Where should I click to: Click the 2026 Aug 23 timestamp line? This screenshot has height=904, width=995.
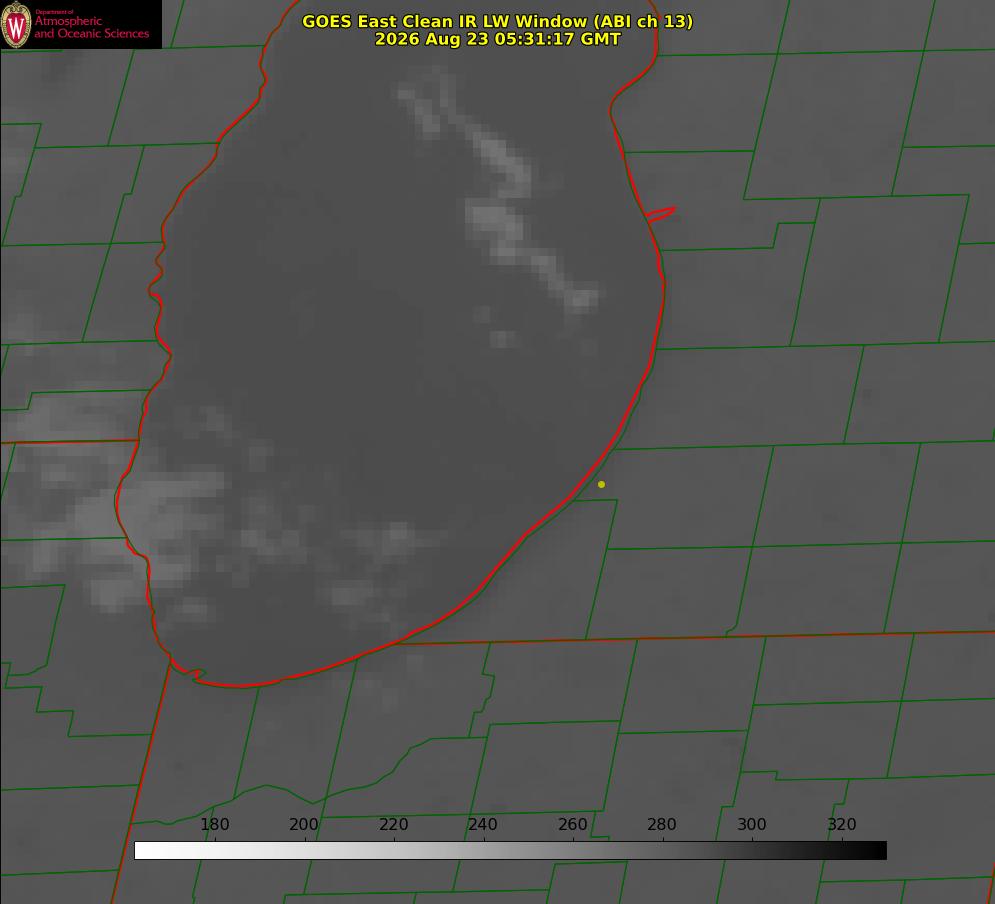point(498,39)
